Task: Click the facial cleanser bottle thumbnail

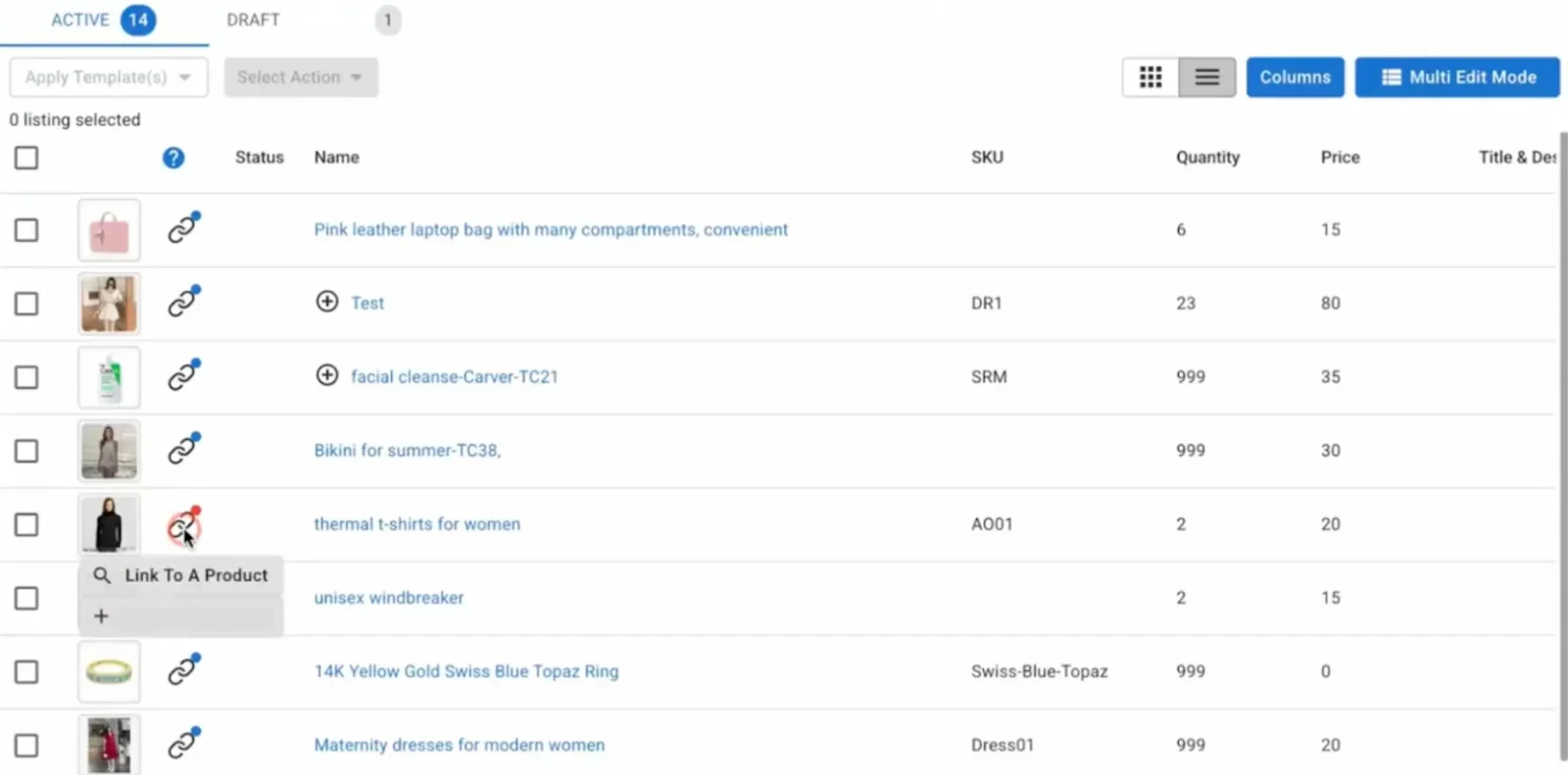Action: [x=109, y=377]
